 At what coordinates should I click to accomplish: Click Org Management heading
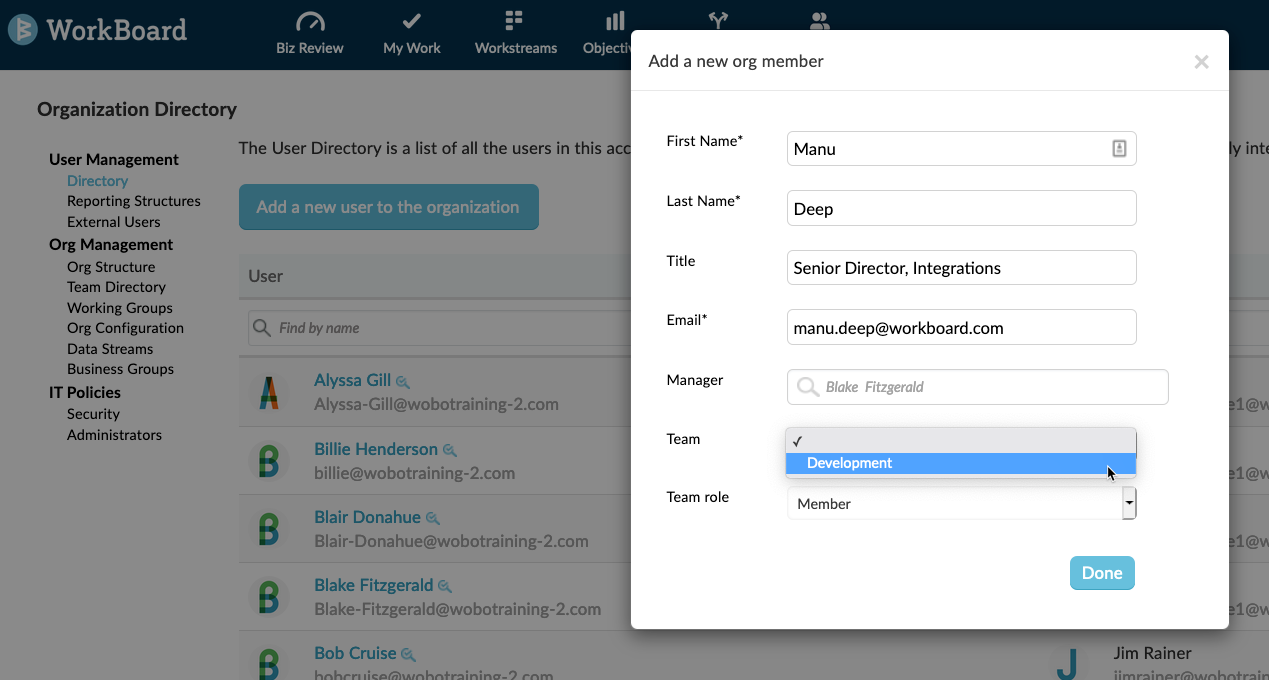point(111,245)
